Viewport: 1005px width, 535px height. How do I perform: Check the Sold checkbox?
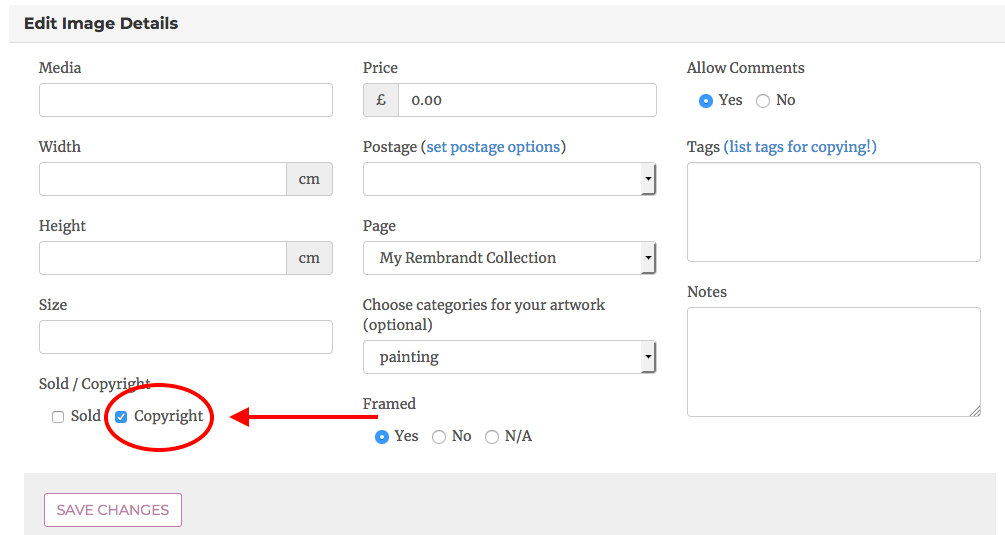pyautogui.click(x=58, y=417)
